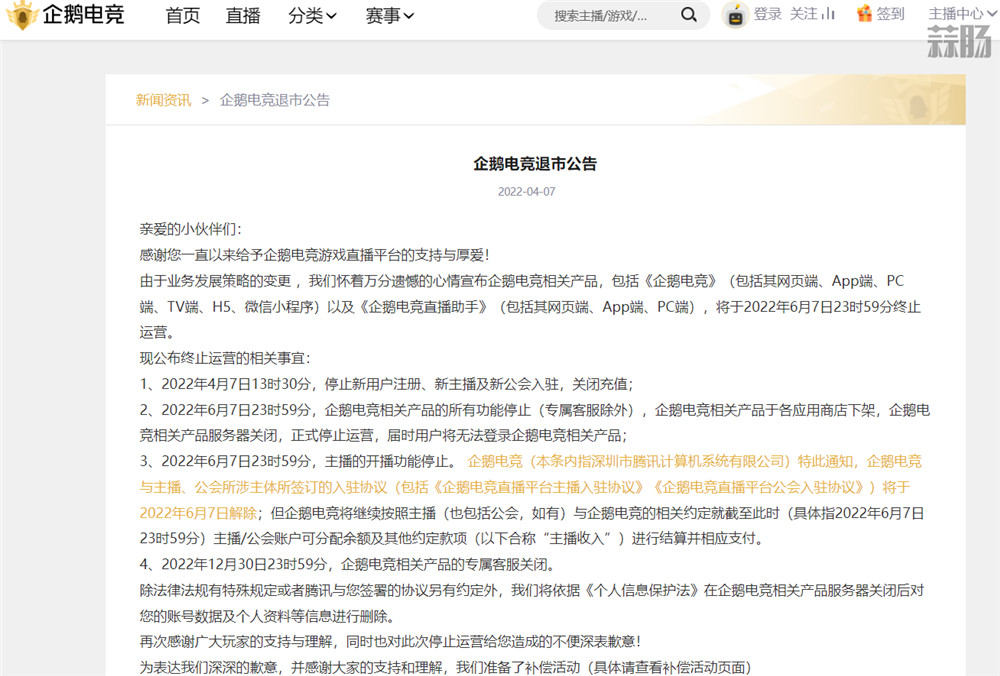Click the user avatar icon beside 登录
This screenshot has height=676, width=1000.
tap(735, 15)
